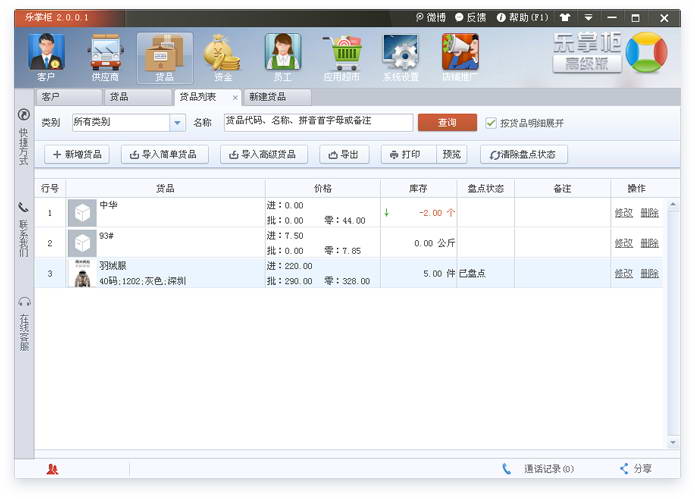
Task: Click the 羽绒服 product thumbnail
Action: (82, 273)
